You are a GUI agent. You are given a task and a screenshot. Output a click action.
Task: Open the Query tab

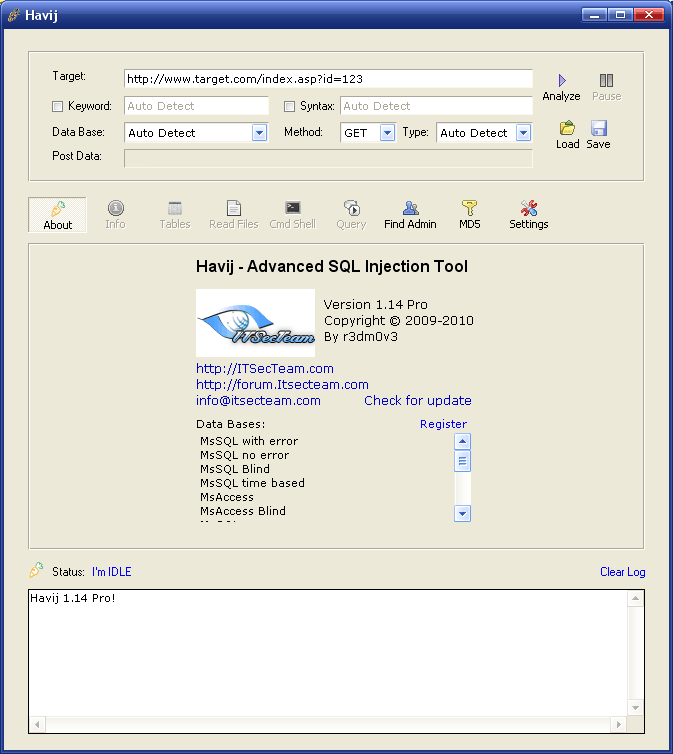(351, 215)
